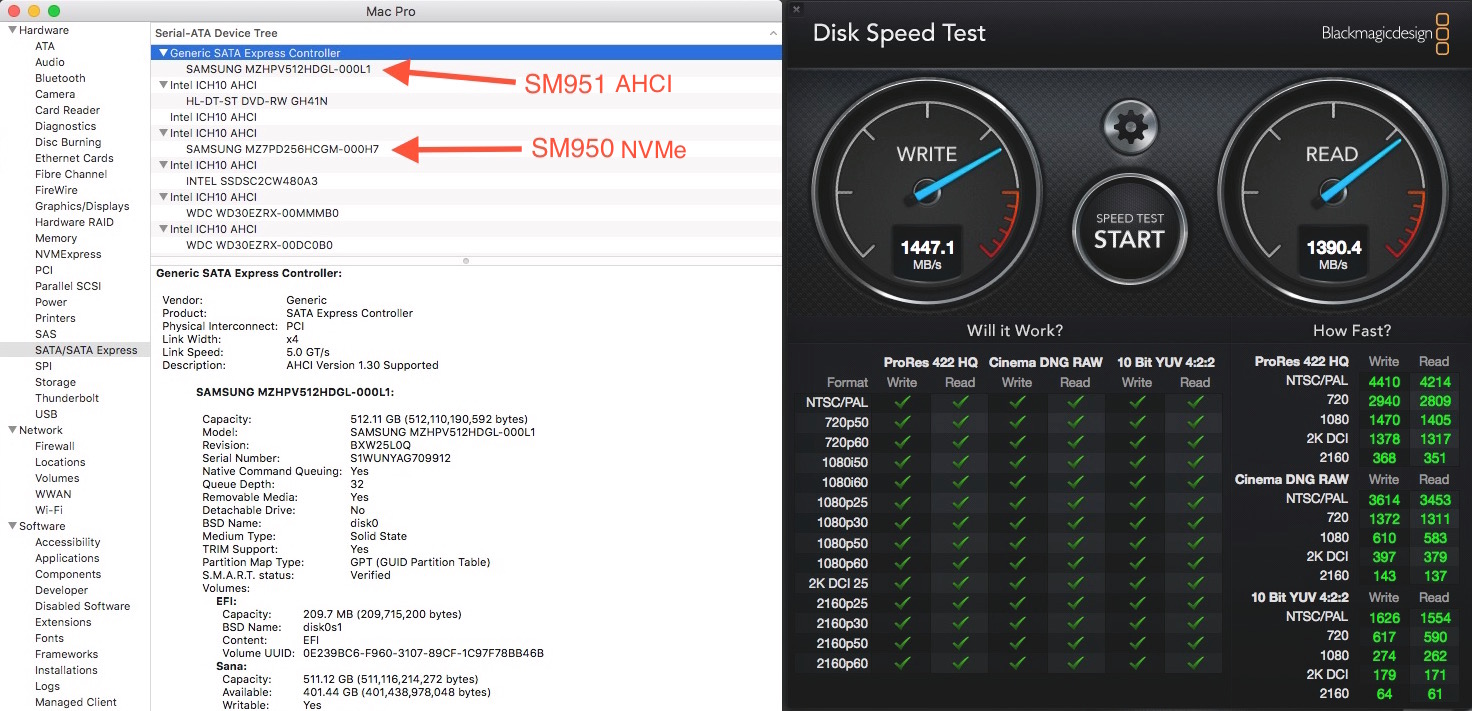This screenshot has width=1472, height=711.
Task: Select Volumes under Network
Action: [57, 478]
